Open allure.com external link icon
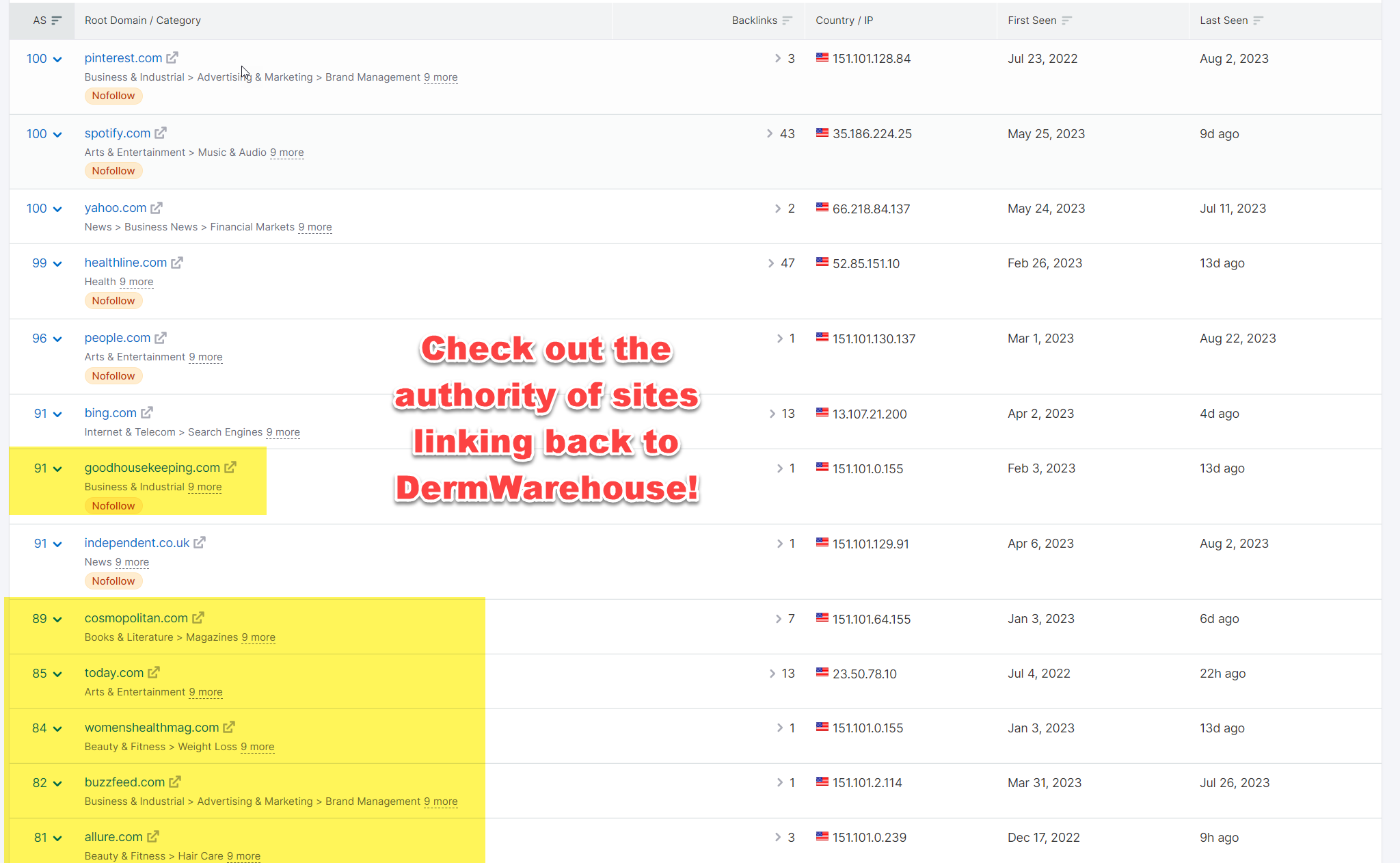 pos(153,837)
